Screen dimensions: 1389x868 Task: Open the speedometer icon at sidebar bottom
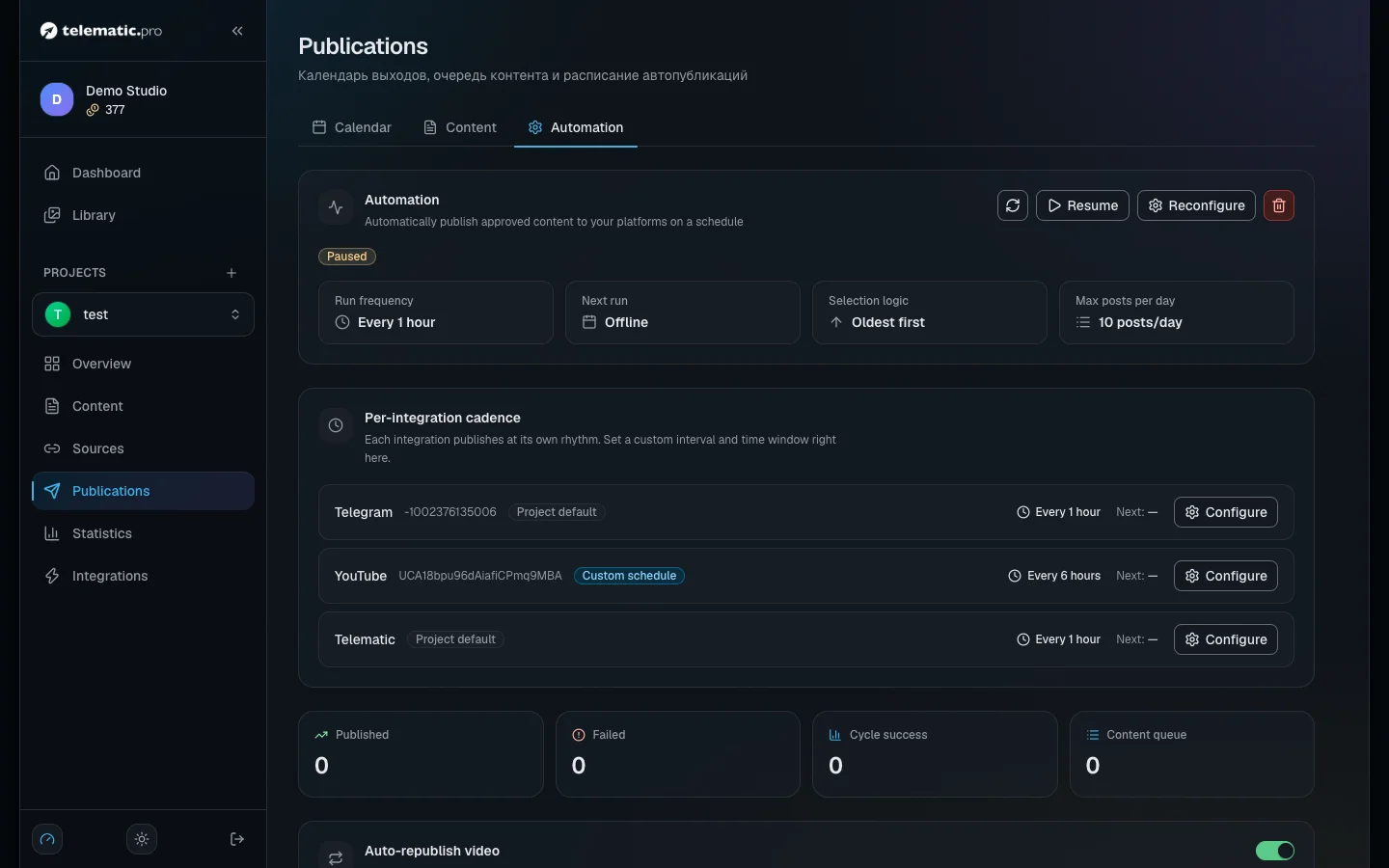tap(47, 839)
